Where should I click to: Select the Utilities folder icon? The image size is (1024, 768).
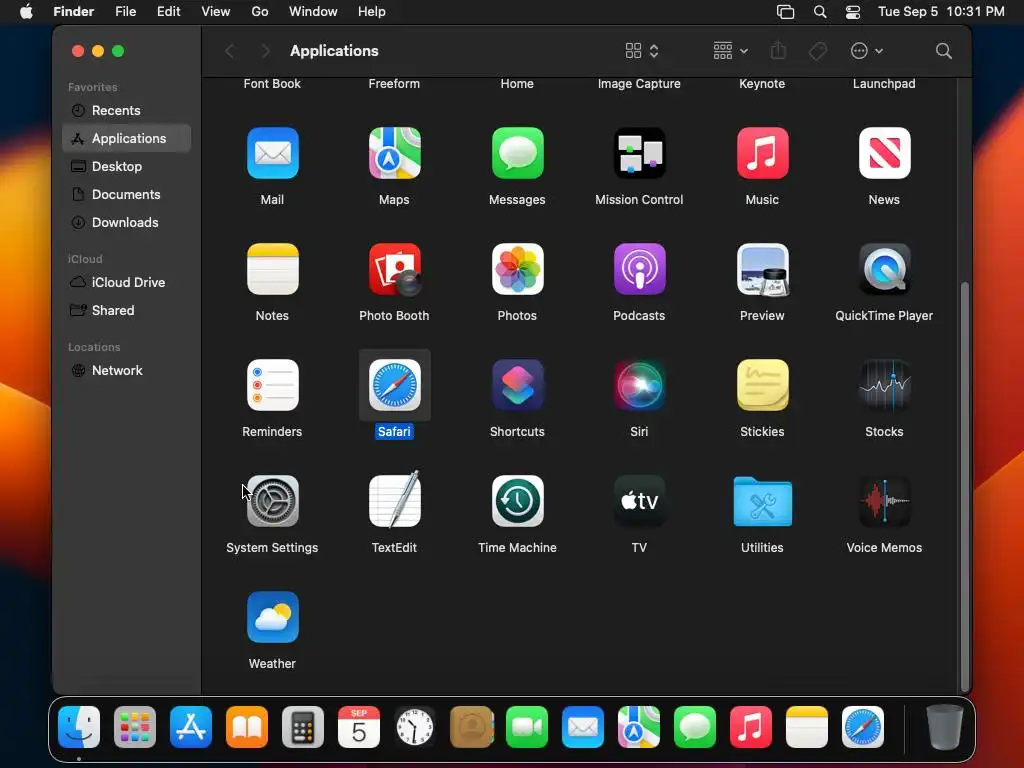click(762, 501)
